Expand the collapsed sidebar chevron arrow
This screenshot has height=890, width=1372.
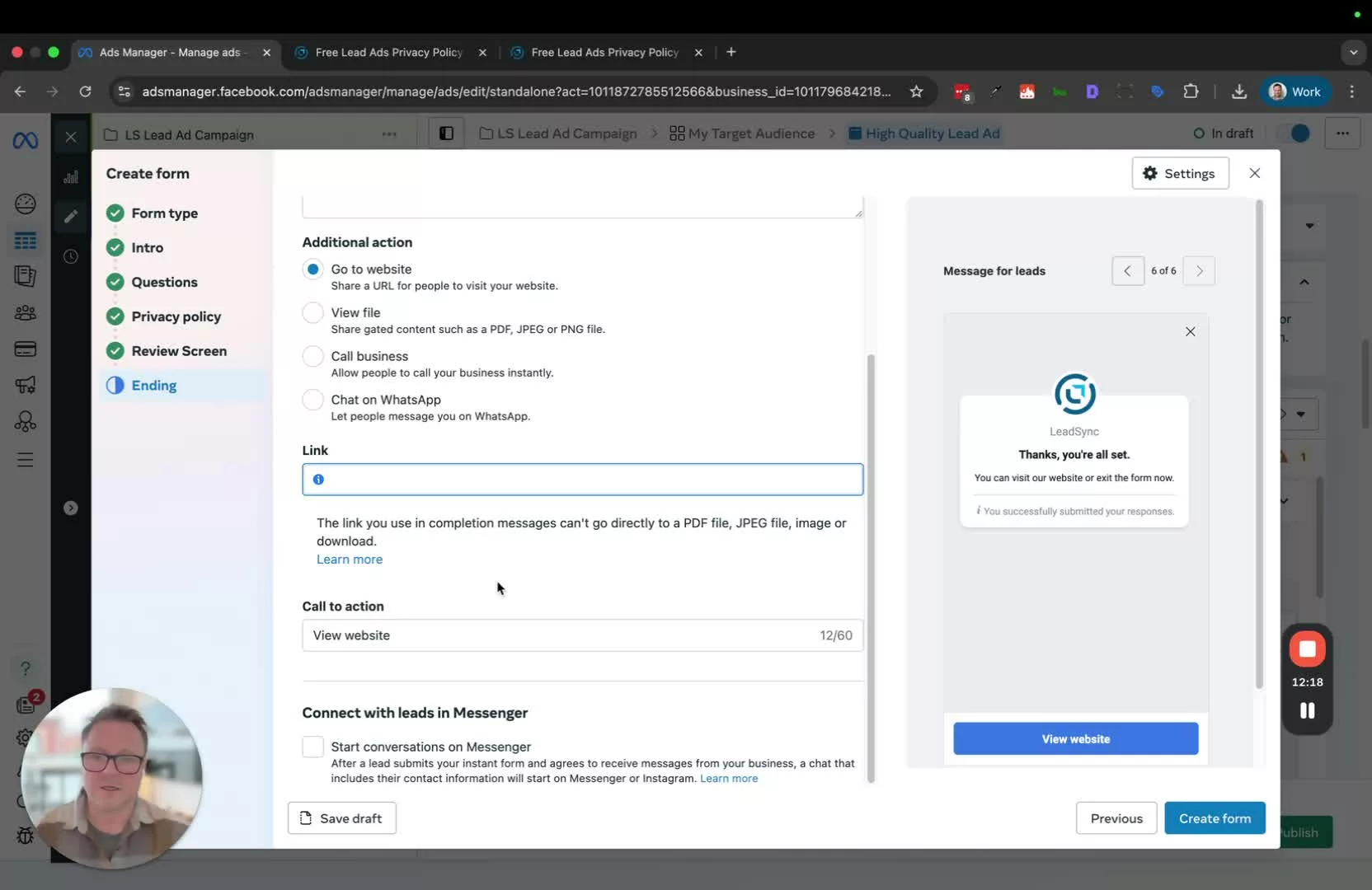[x=71, y=508]
